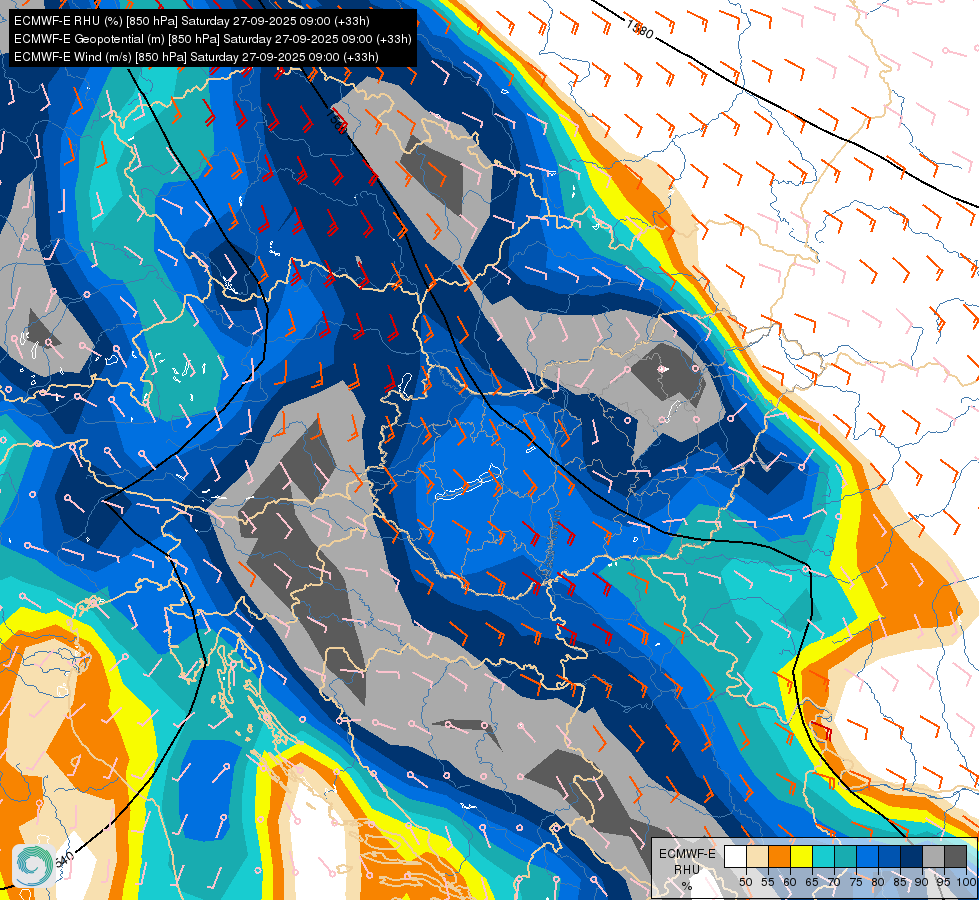
Task: Click the legend scale value 100
Action: 966,882
